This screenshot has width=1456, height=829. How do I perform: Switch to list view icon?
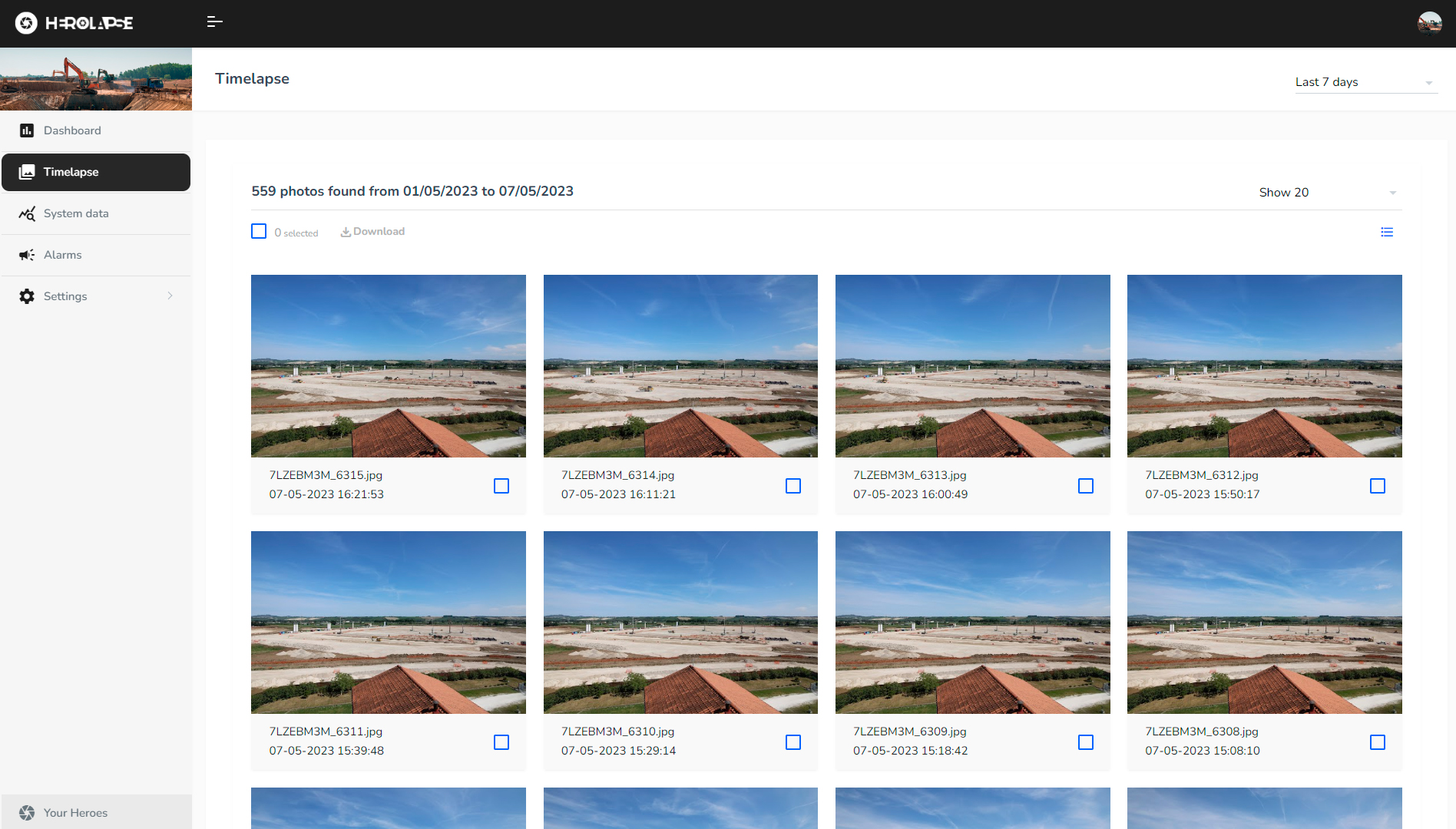pos(1387,232)
